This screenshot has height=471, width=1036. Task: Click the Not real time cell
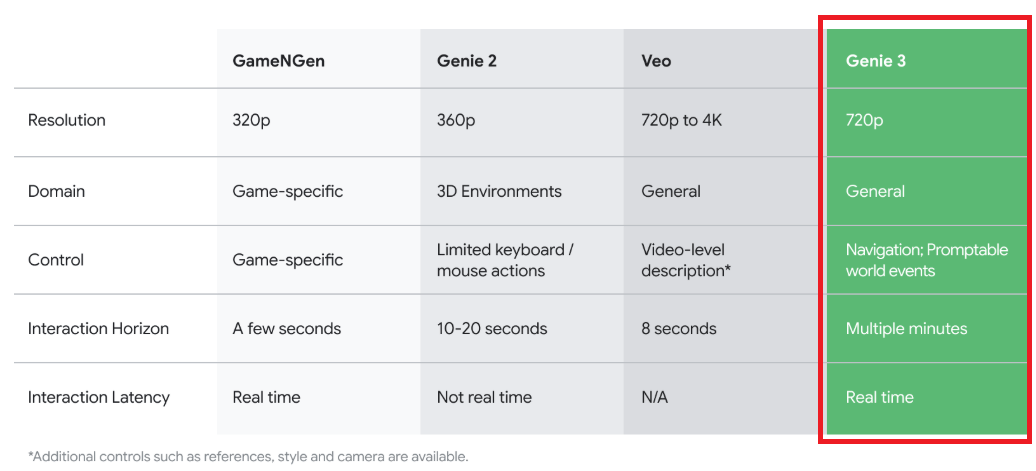click(484, 397)
